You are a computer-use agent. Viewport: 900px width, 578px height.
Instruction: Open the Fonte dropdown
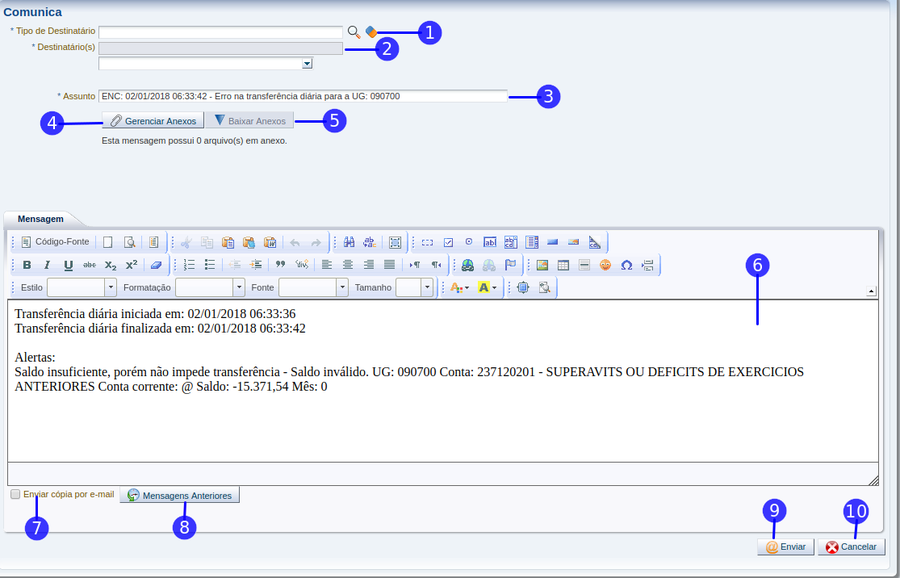[312, 288]
